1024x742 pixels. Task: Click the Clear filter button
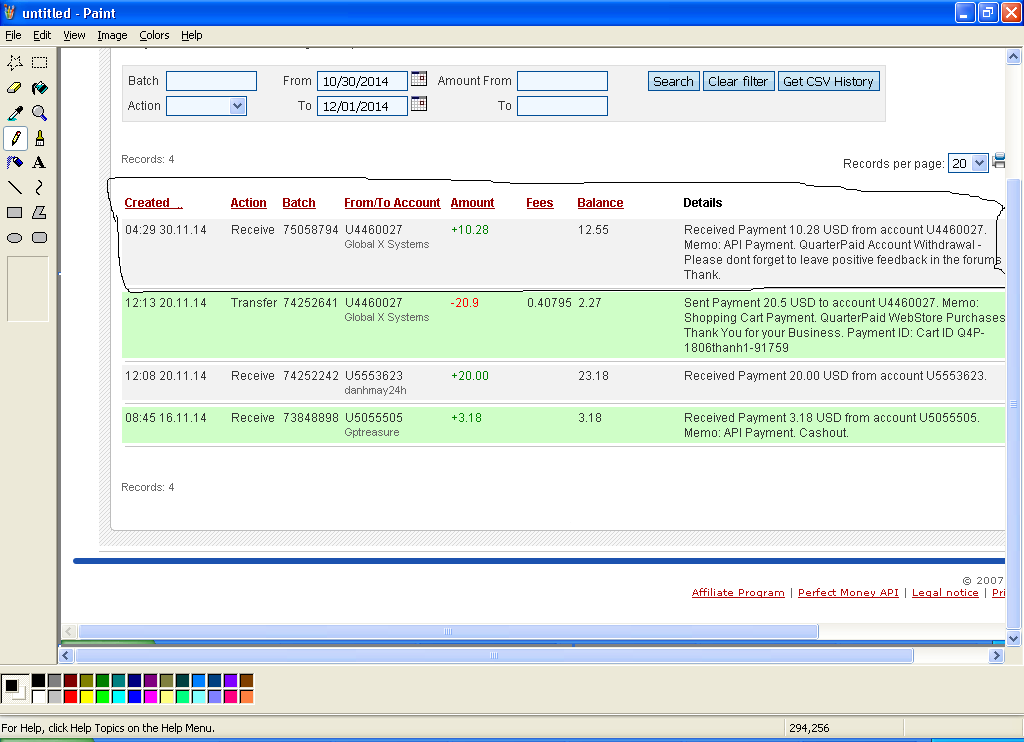[x=738, y=82]
